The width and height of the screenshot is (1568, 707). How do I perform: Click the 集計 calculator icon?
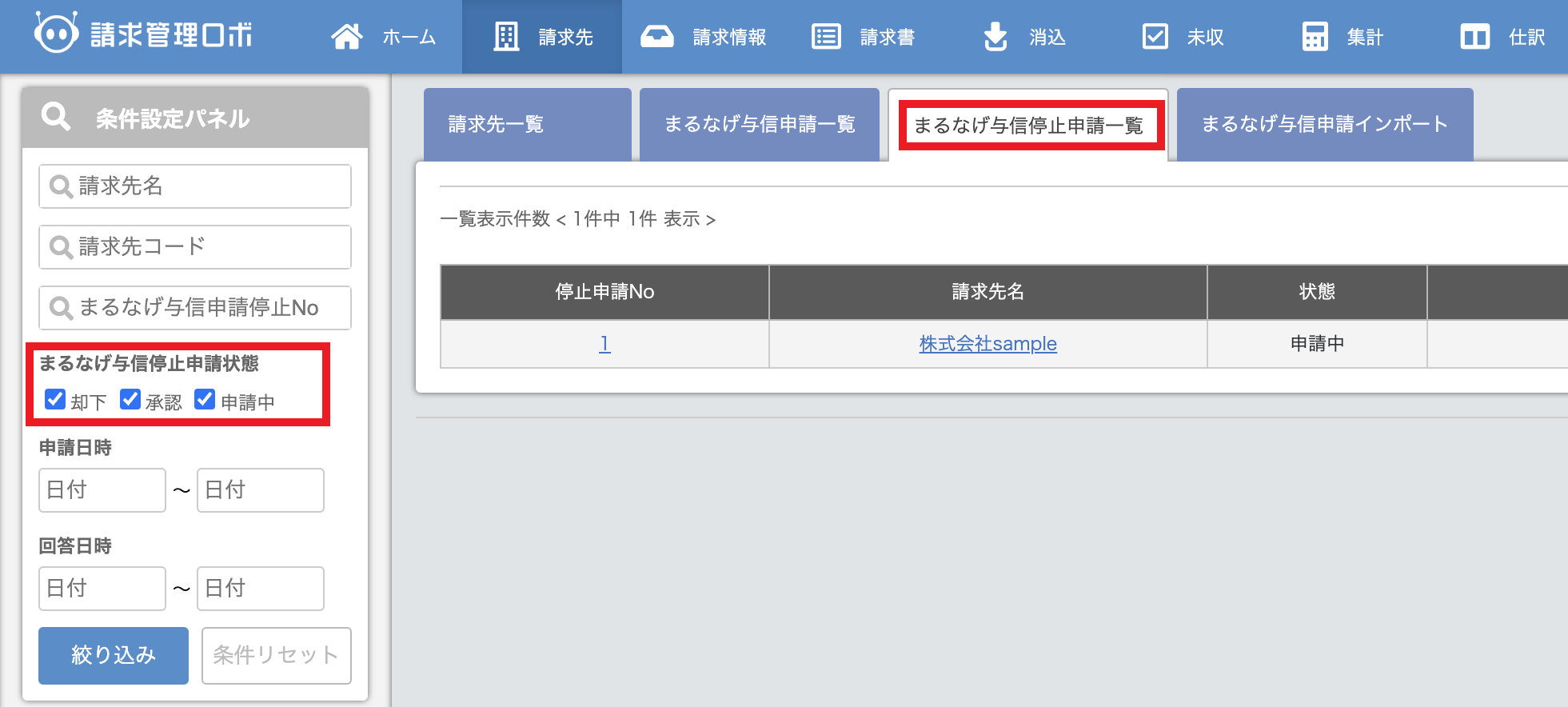pyautogui.click(x=1315, y=37)
